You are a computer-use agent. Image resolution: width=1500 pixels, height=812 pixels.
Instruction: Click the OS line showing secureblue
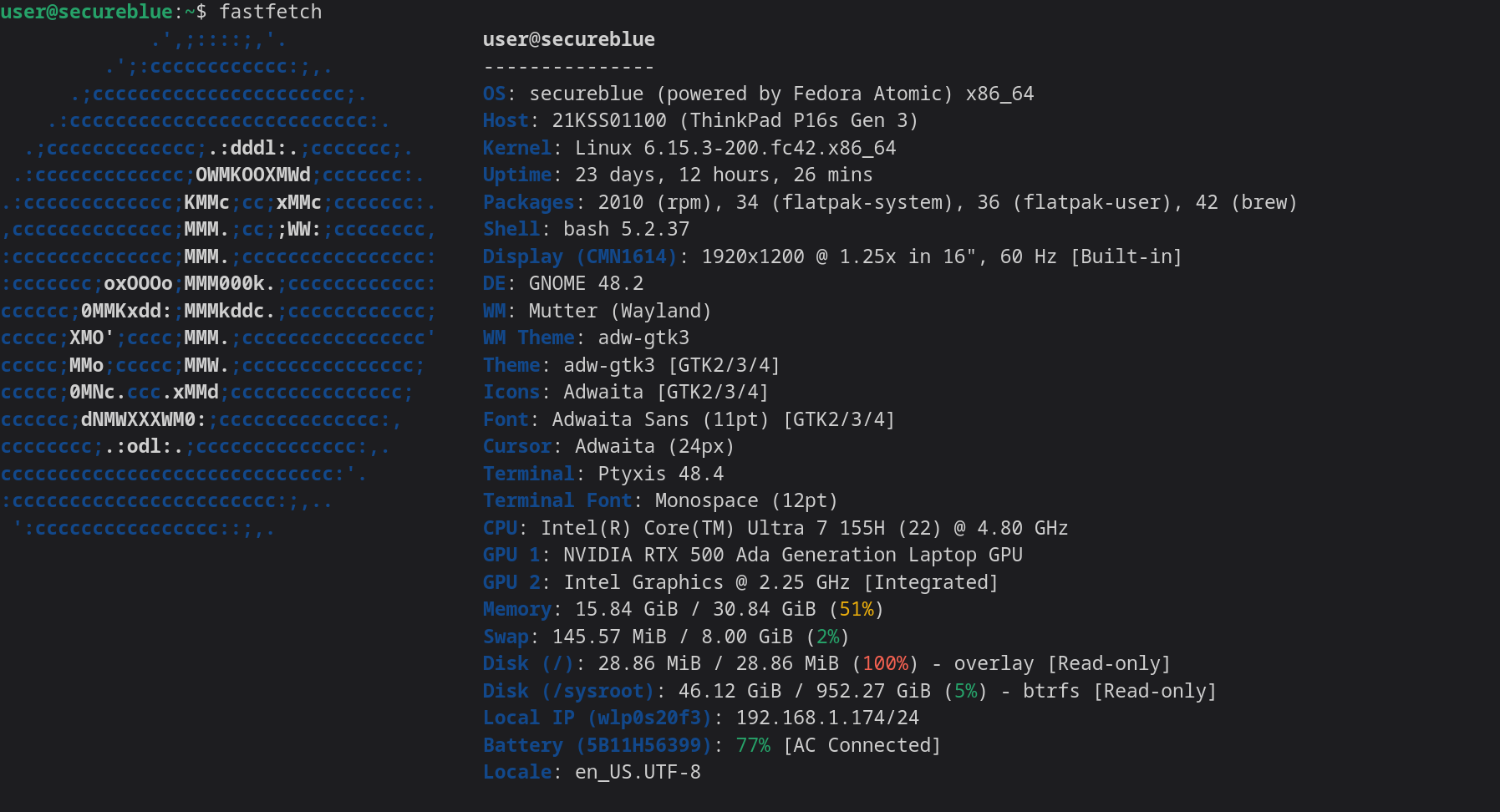pos(757,94)
